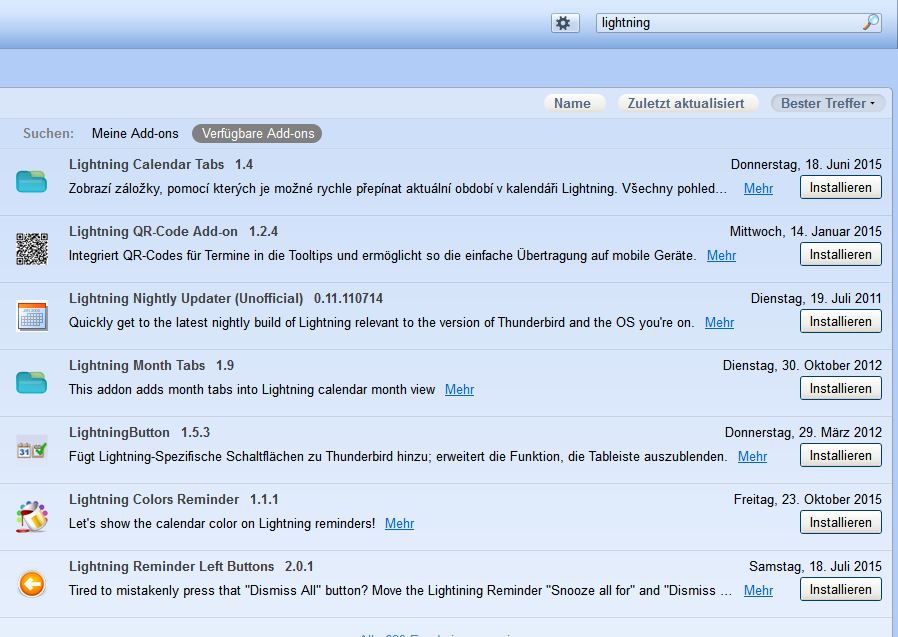
Task: Install Lightning QR-Code Add-on
Action: 840,254
